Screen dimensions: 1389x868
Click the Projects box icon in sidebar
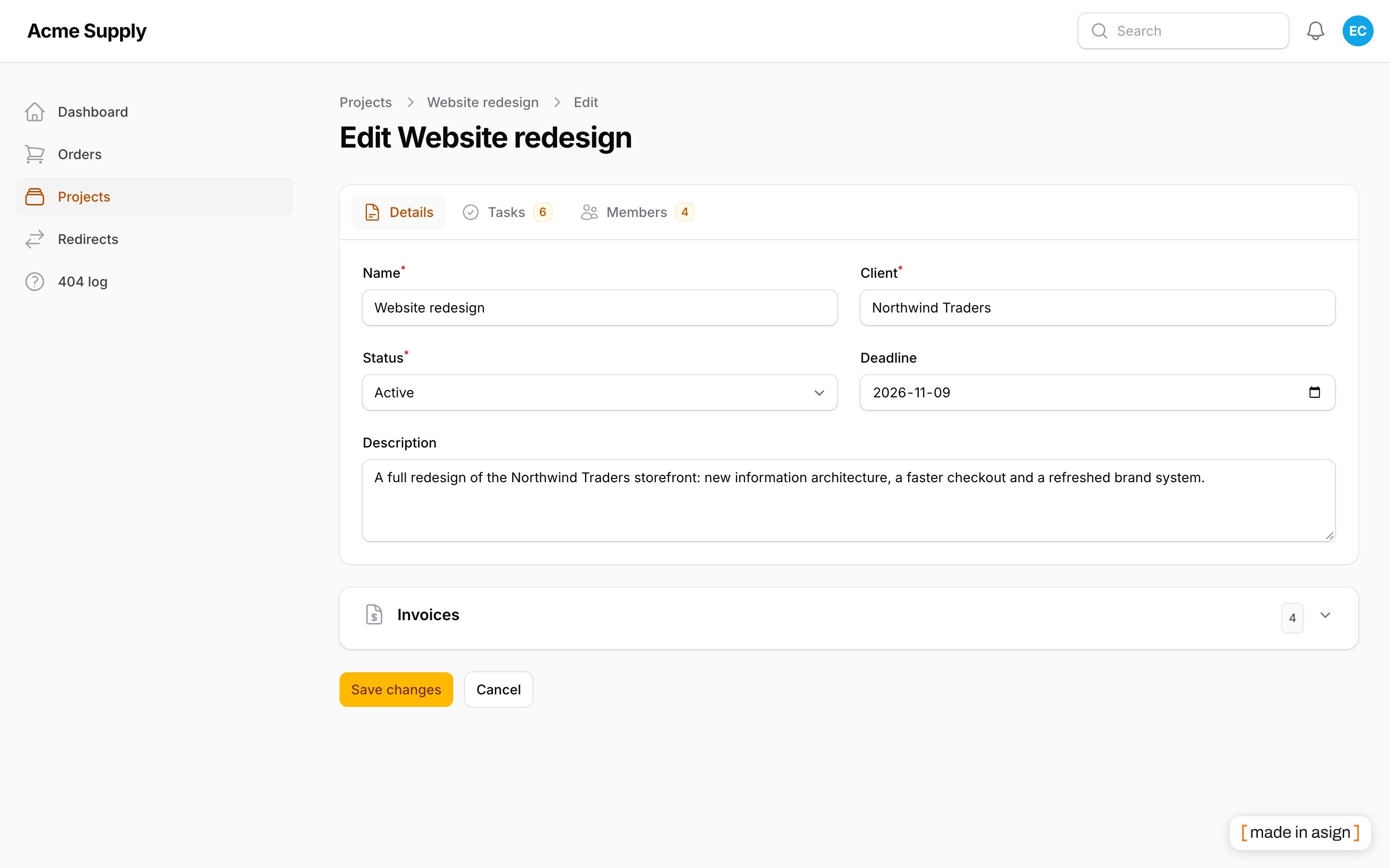(34, 197)
